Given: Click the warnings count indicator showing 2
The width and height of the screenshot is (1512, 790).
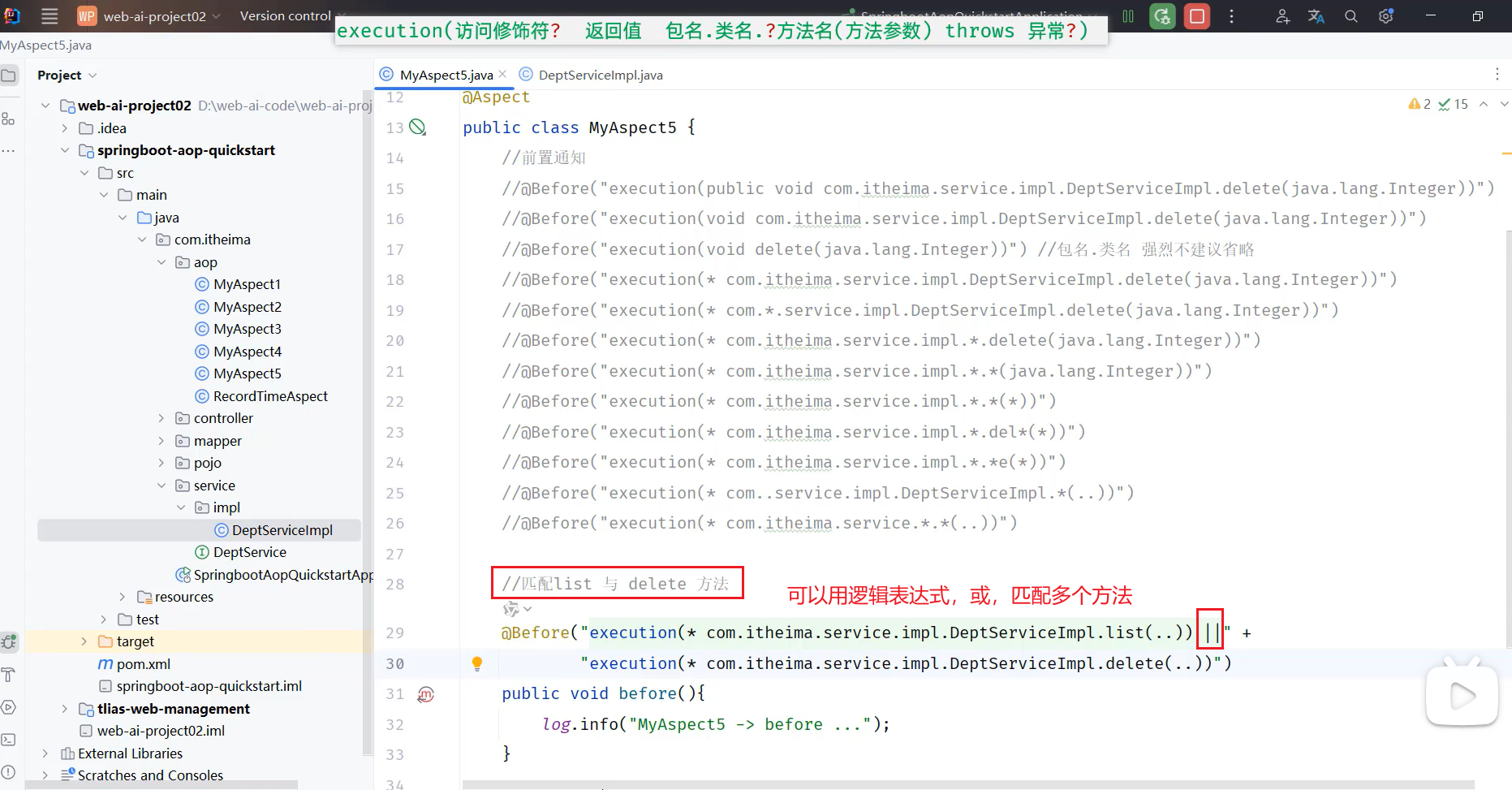Looking at the screenshot, I should (1419, 104).
